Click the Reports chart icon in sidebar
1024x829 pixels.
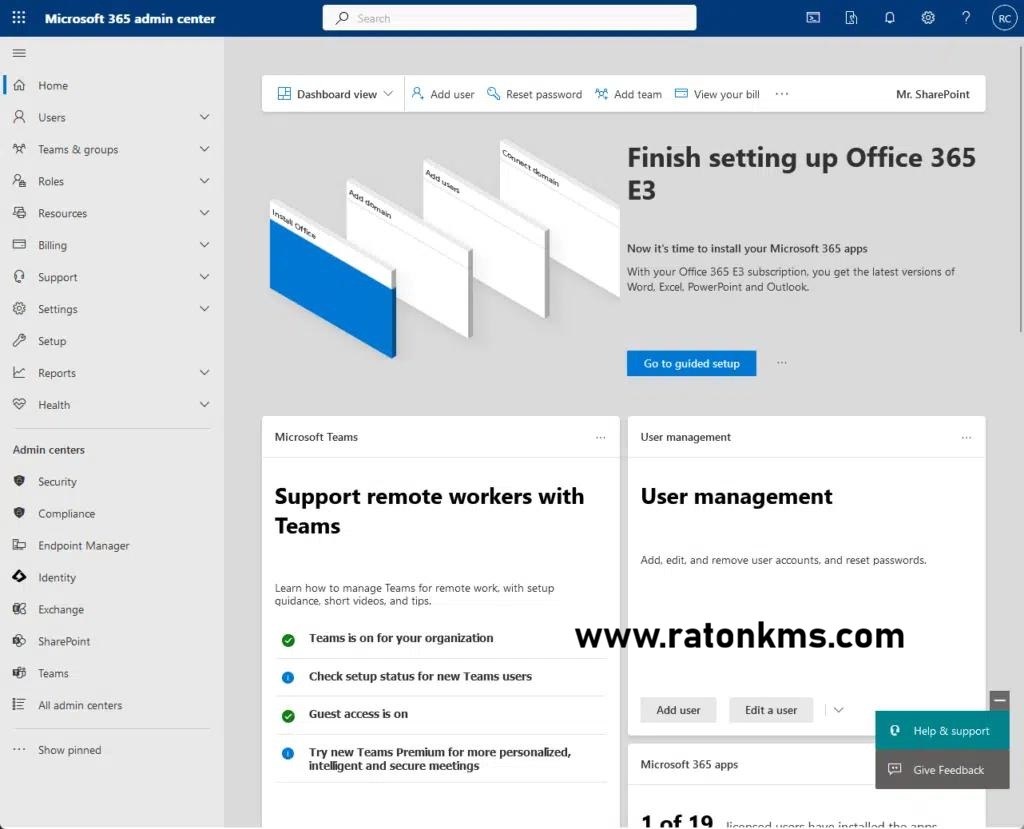click(x=20, y=372)
